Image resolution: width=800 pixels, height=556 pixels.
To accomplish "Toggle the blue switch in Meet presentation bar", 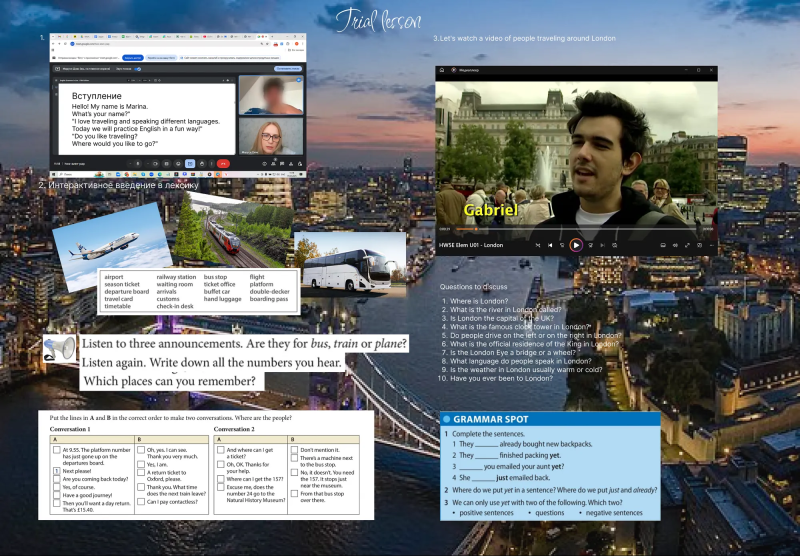I will click(x=138, y=69).
